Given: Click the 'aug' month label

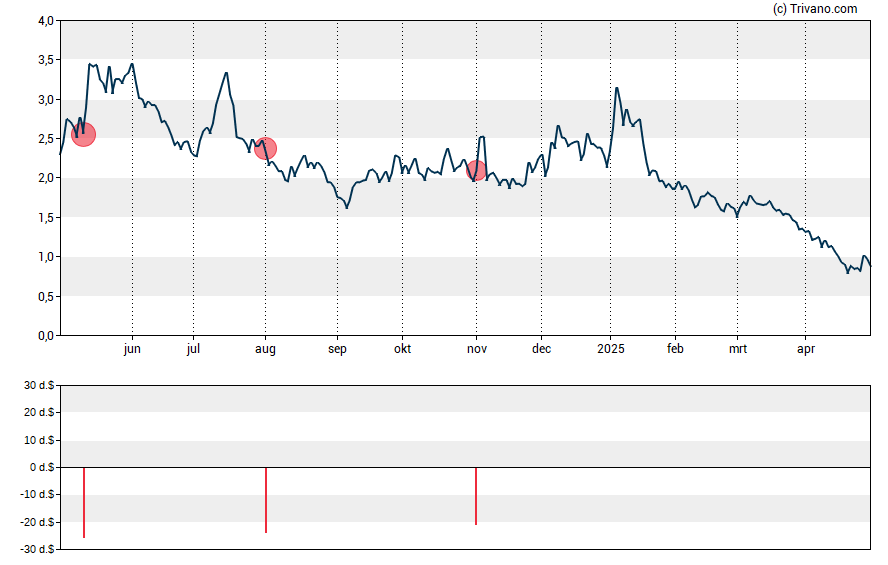Looking at the screenshot, I should [265, 349].
